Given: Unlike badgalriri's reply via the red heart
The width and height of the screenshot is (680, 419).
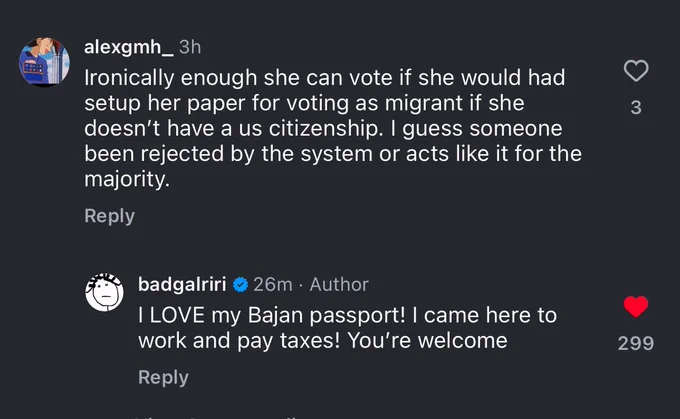Looking at the screenshot, I should point(636,307).
